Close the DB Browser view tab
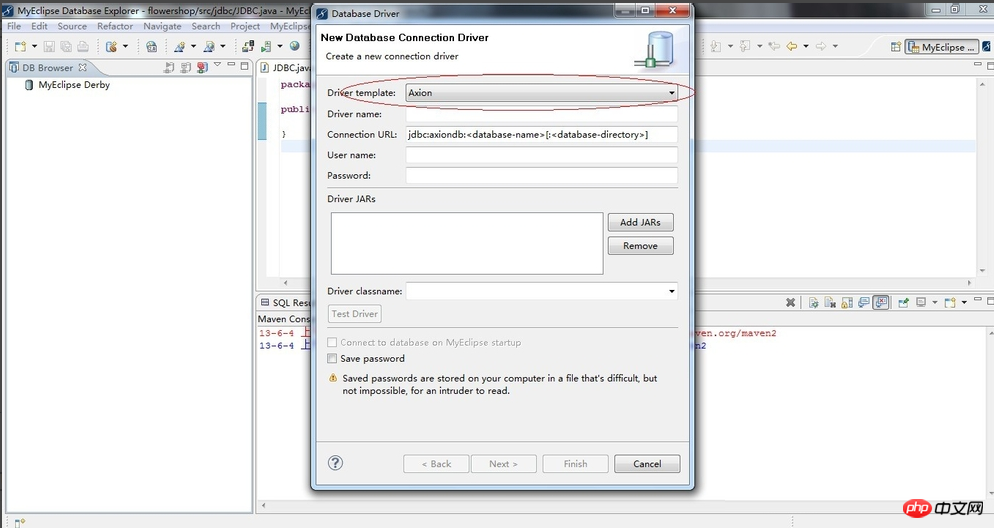 coord(83,68)
